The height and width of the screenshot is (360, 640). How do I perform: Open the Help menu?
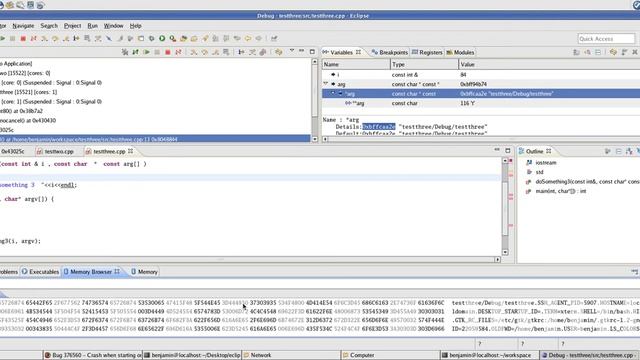pyautogui.click(x=136, y=26)
